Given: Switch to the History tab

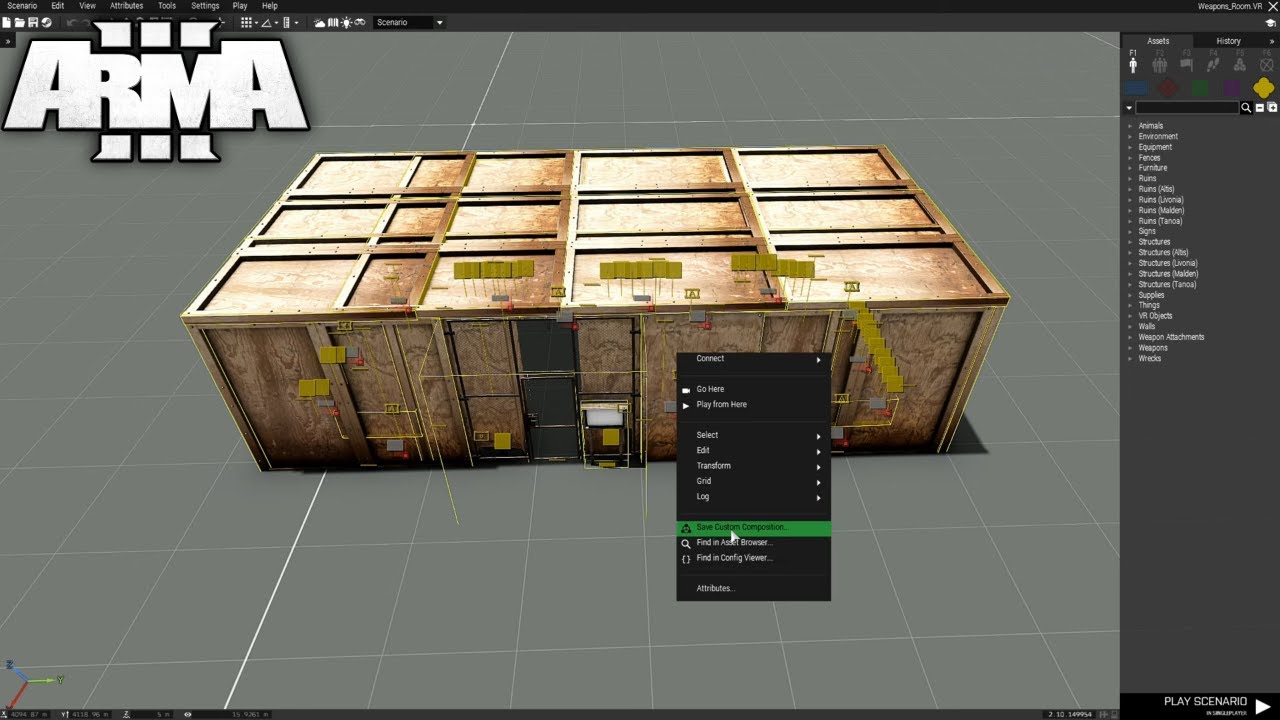Looking at the screenshot, I should 1228,41.
